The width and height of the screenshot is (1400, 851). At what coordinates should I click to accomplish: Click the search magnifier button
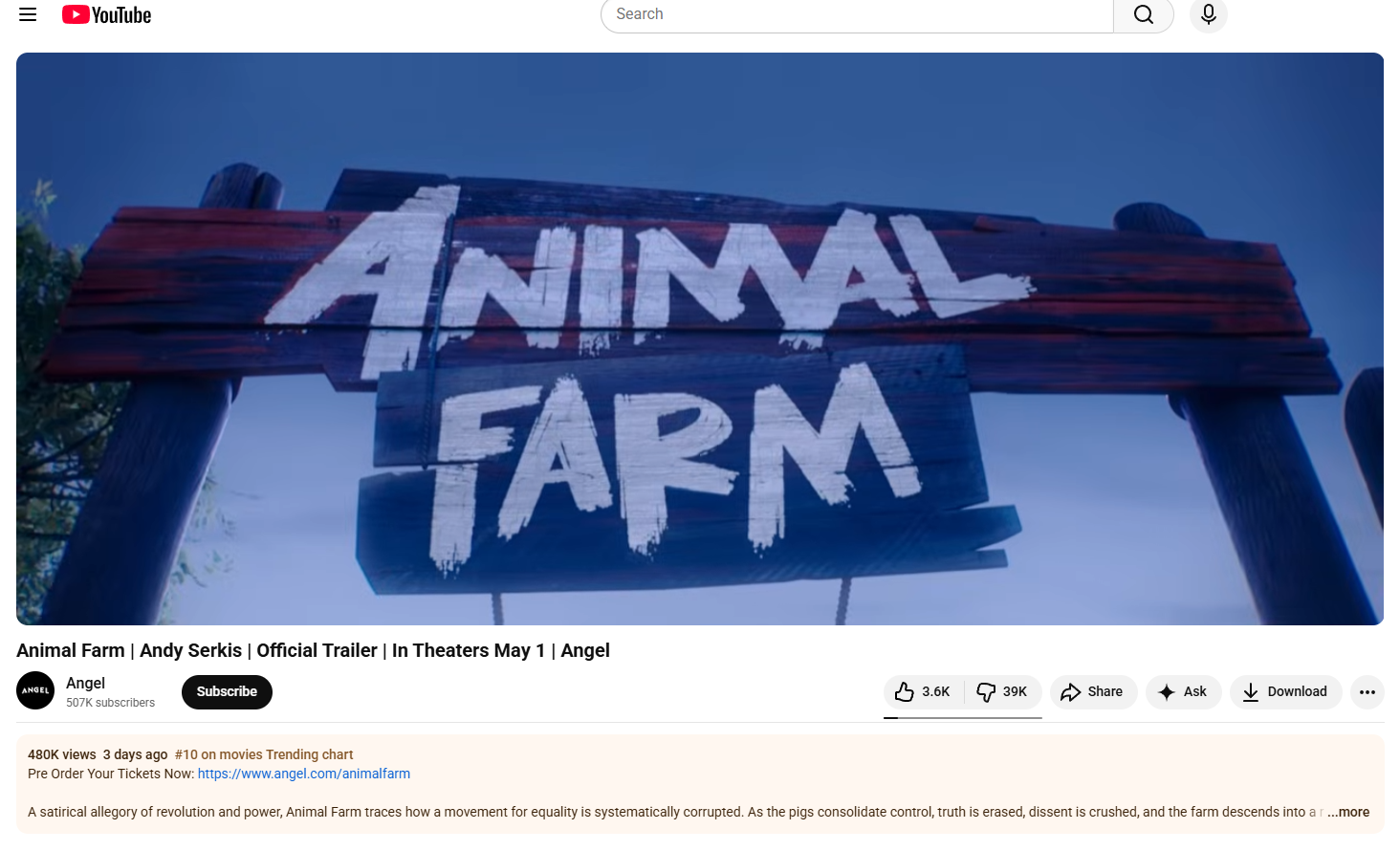[1143, 14]
